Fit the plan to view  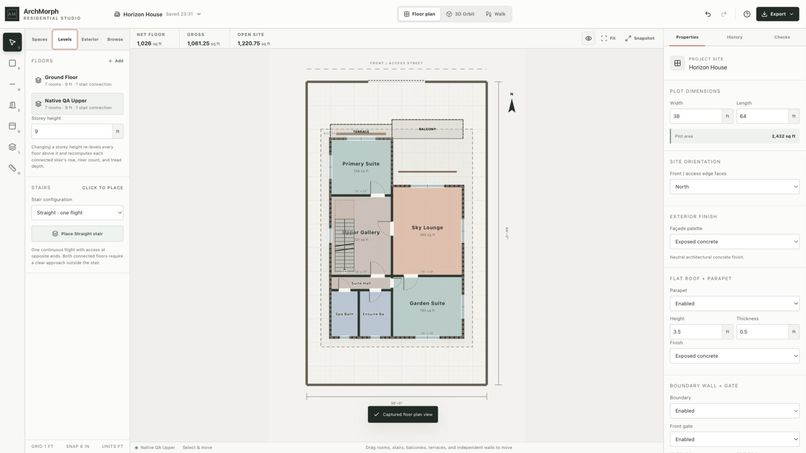click(x=608, y=39)
